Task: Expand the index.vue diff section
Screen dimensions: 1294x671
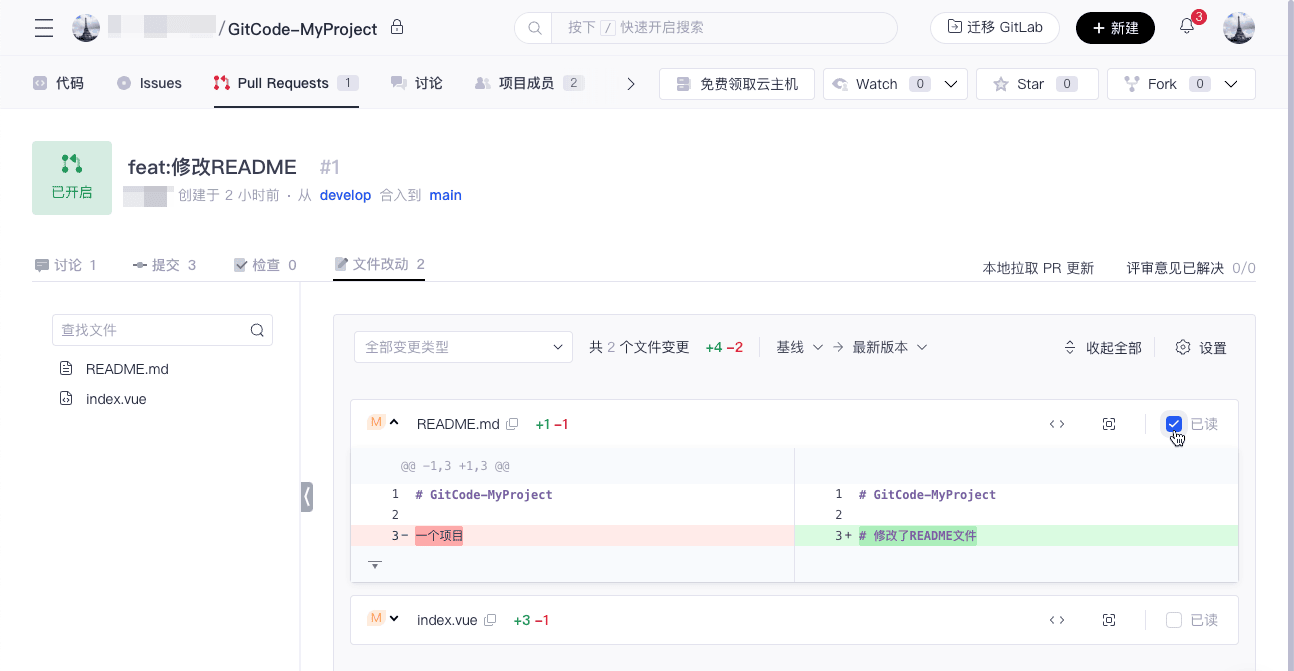Action: click(x=395, y=619)
